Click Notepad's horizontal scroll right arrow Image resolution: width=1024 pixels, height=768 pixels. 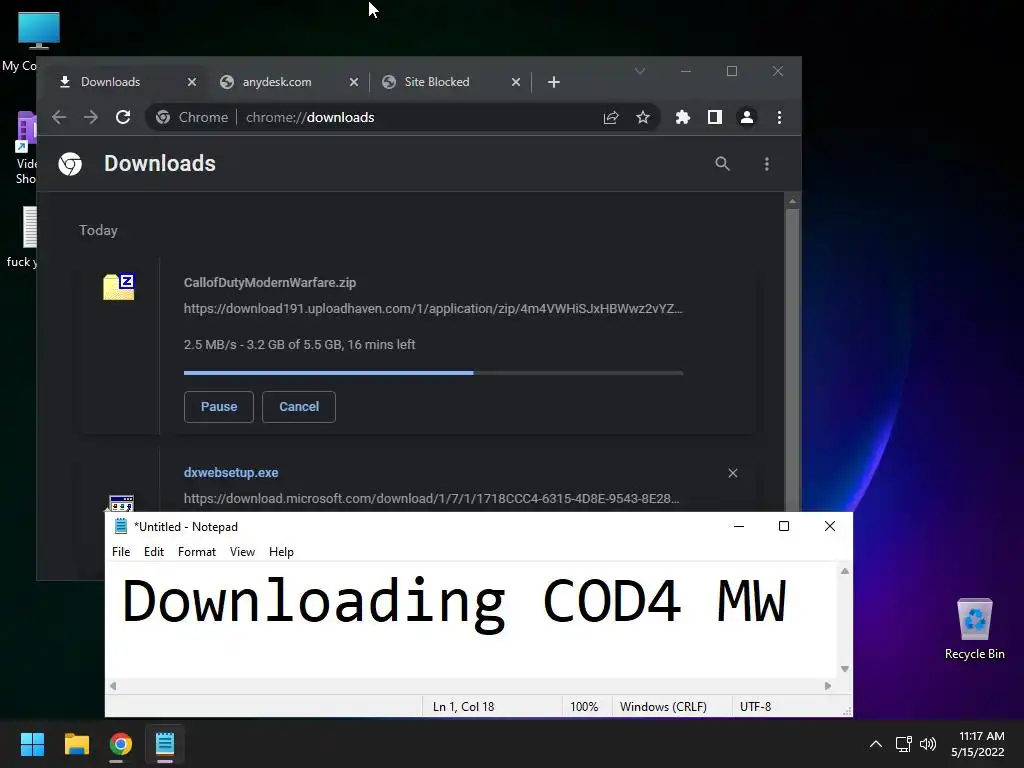pyautogui.click(x=828, y=686)
